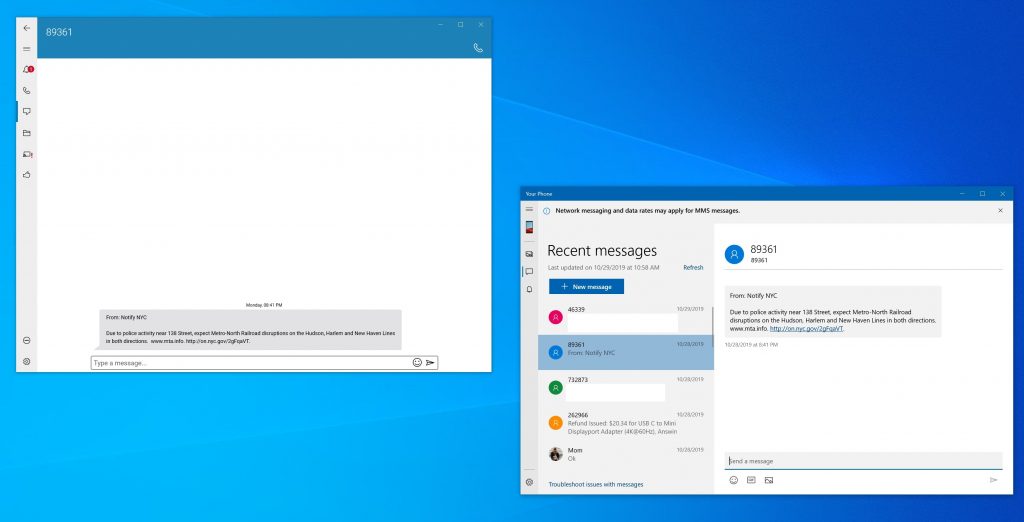Click the Refresh link
Viewport: 1024px width, 522px height.
(x=693, y=268)
